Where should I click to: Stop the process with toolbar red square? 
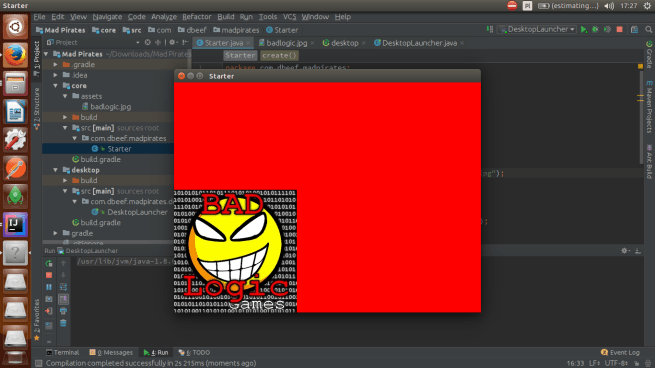click(x=619, y=30)
